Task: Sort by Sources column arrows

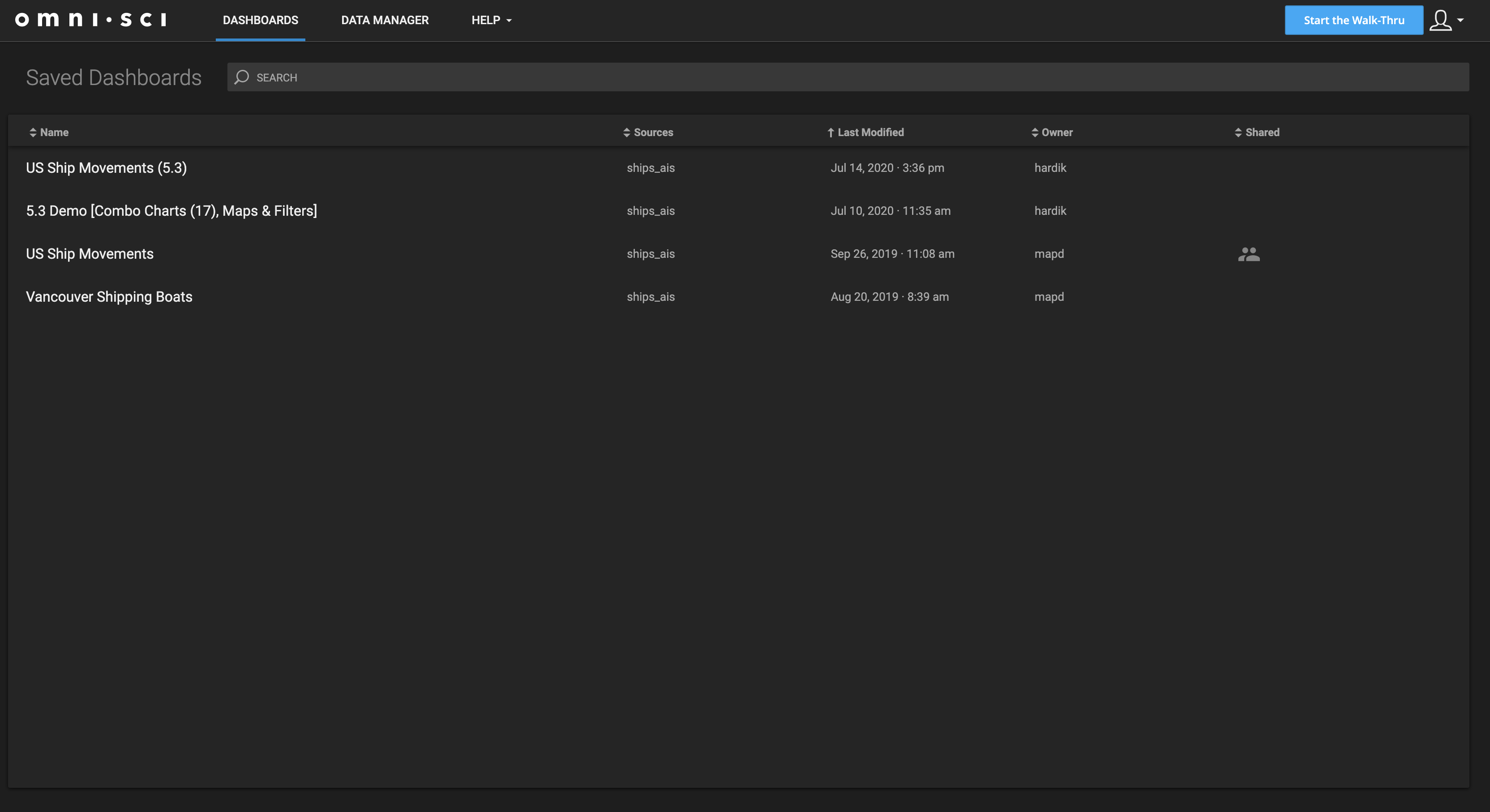Action: pyautogui.click(x=626, y=132)
